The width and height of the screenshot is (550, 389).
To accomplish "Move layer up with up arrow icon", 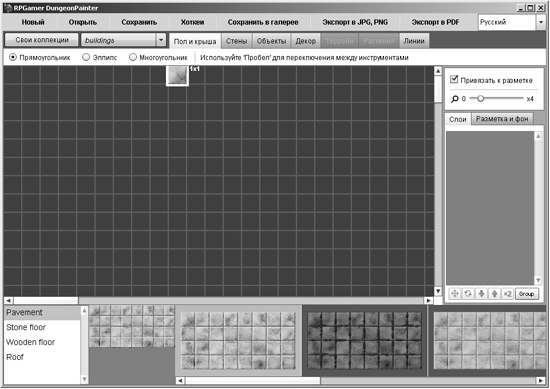I will pos(495,294).
